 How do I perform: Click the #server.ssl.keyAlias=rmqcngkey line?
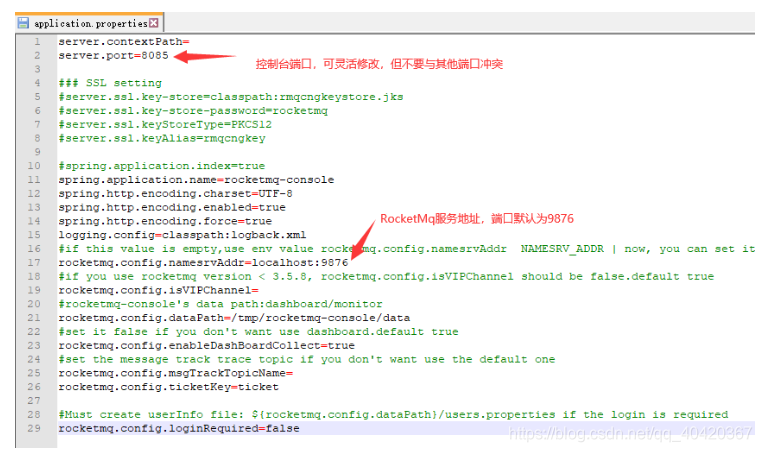click(x=162, y=139)
